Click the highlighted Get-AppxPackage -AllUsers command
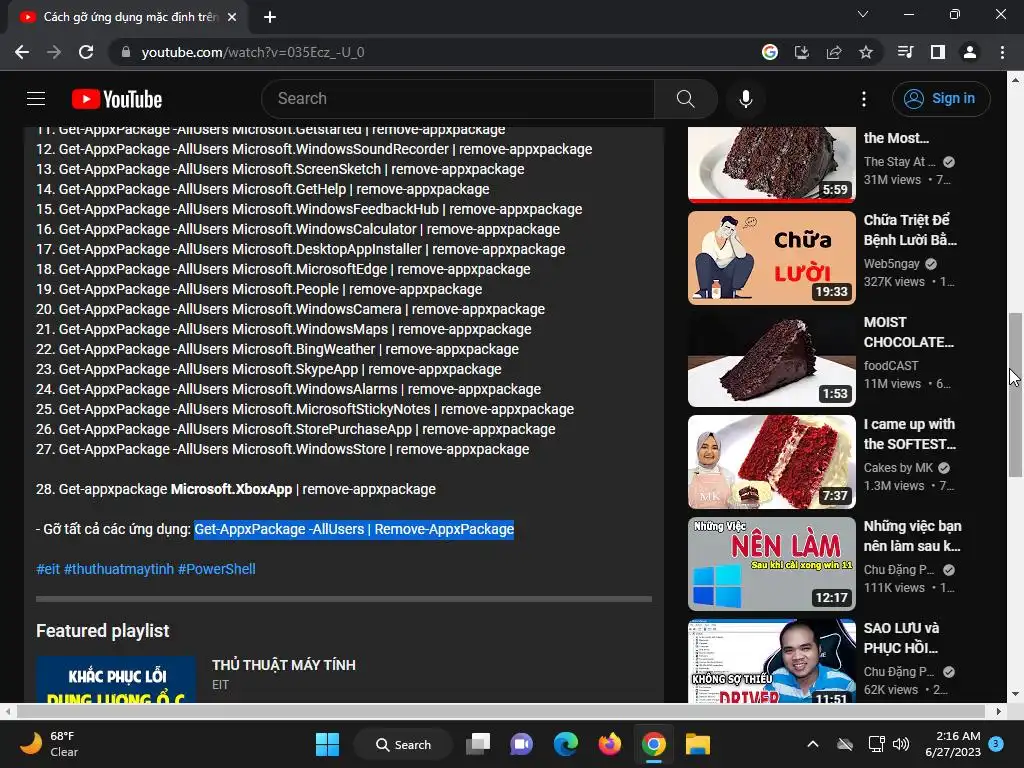The image size is (1024, 768). point(354,529)
